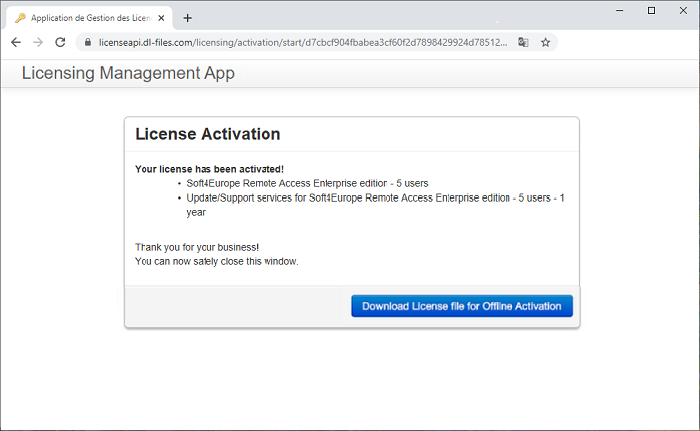
Task: Download License file for Offline Activation
Action: tap(462, 306)
